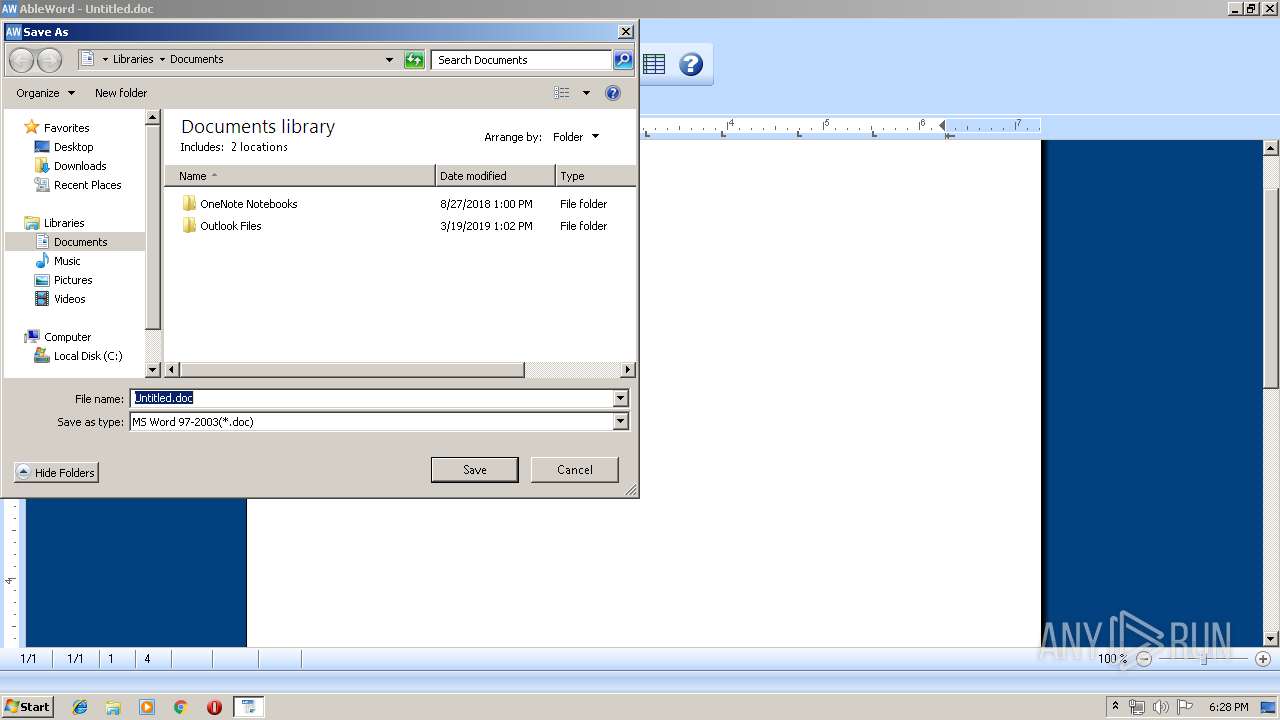Click the Cancel button
The image size is (1280, 720).
(575, 470)
